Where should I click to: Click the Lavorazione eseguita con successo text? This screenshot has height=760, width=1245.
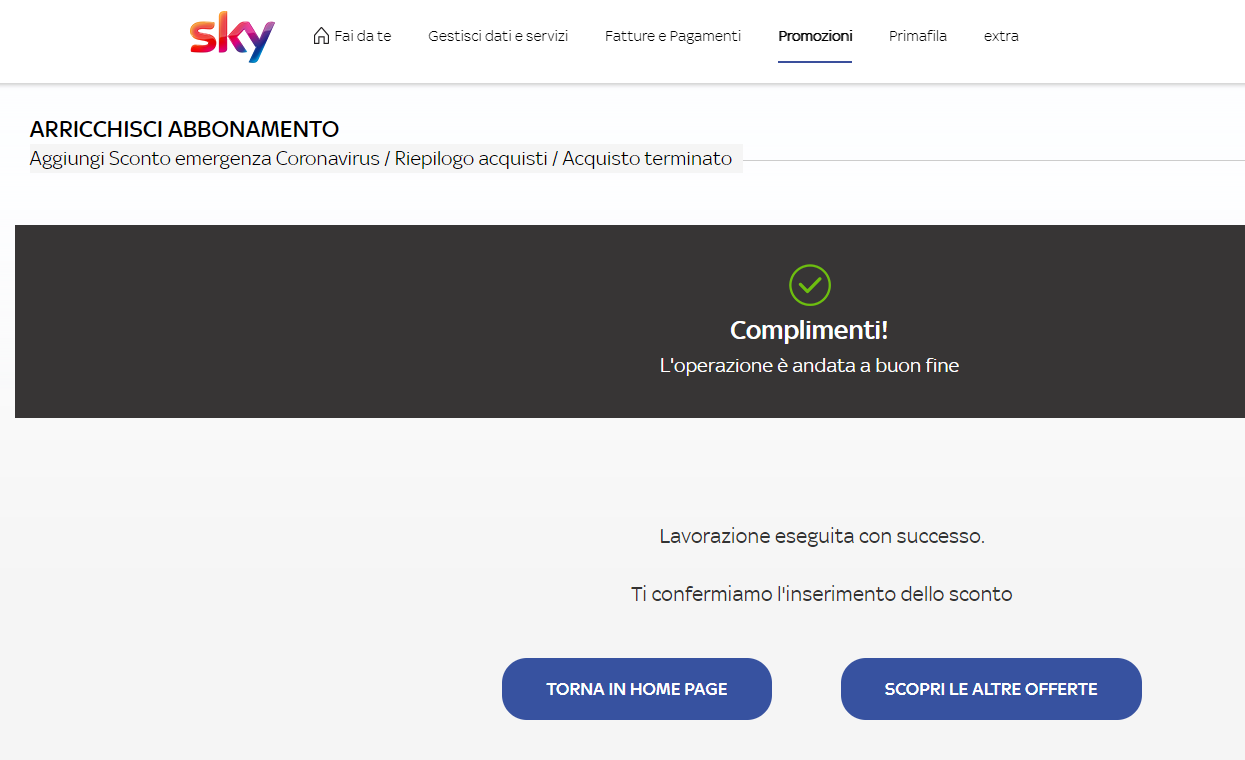822,536
